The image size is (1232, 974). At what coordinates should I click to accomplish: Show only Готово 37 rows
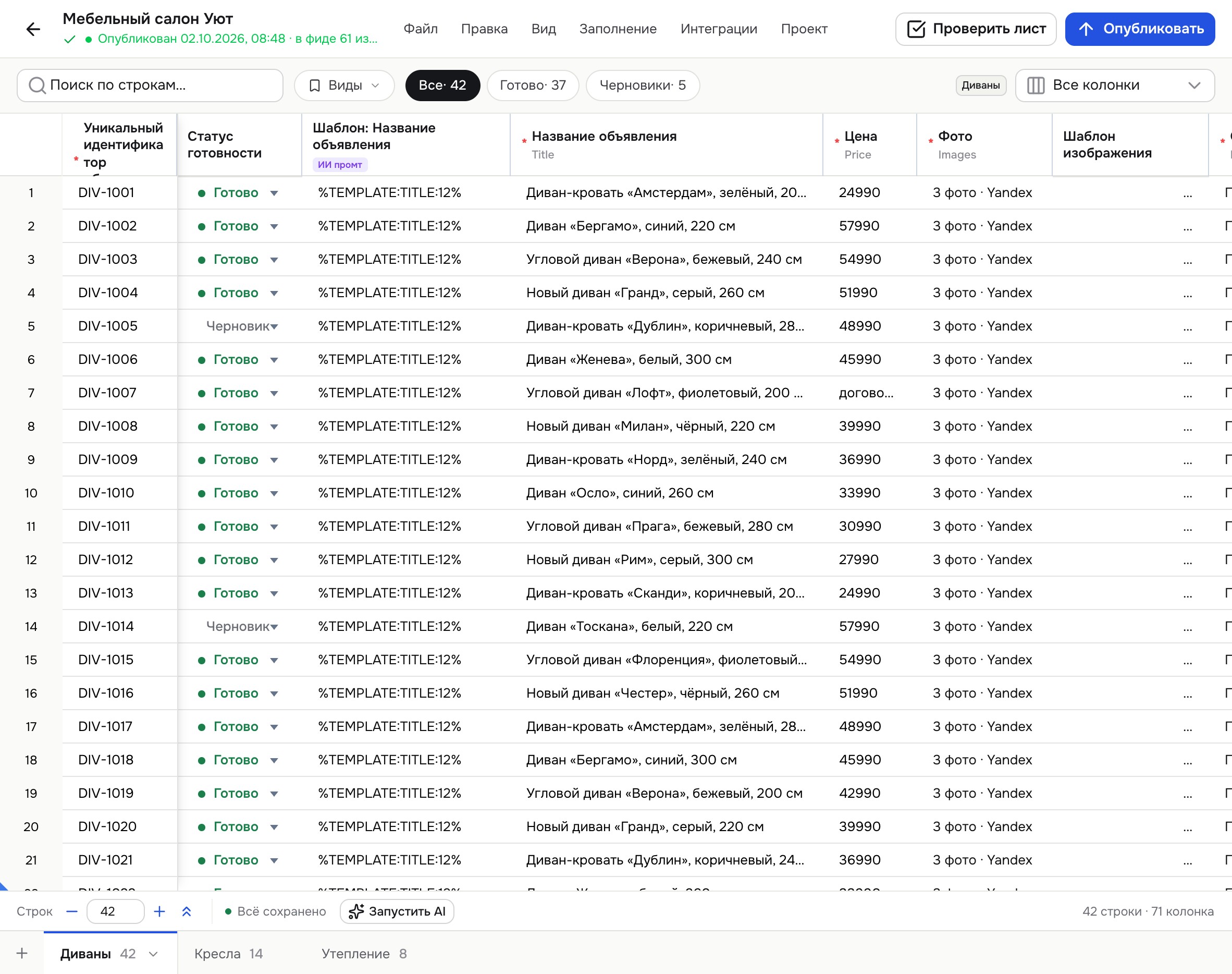click(x=533, y=86)
